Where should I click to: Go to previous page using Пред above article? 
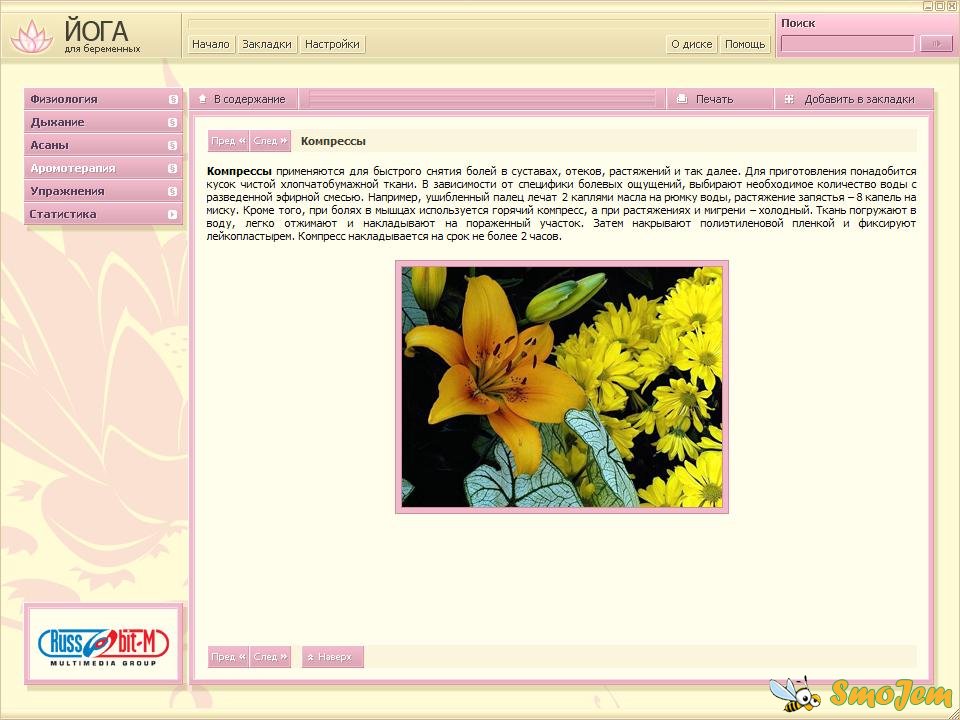pos(228,141)
